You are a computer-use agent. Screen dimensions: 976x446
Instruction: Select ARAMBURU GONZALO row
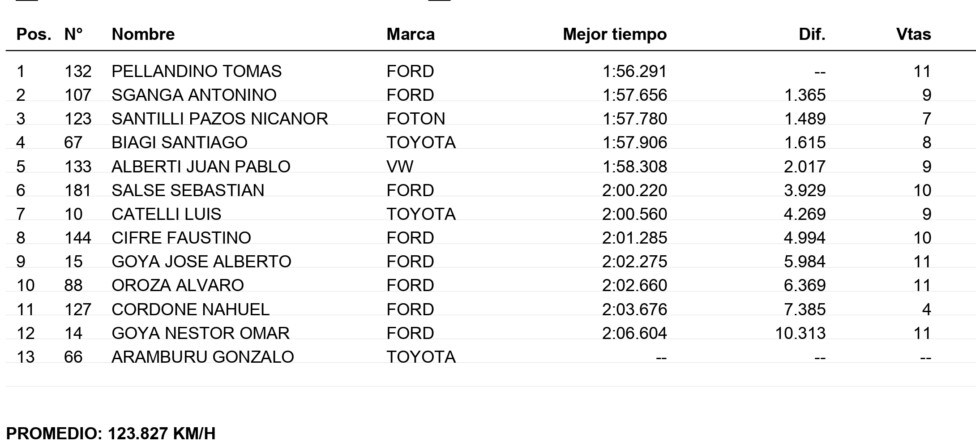click(x=488, y=357)
